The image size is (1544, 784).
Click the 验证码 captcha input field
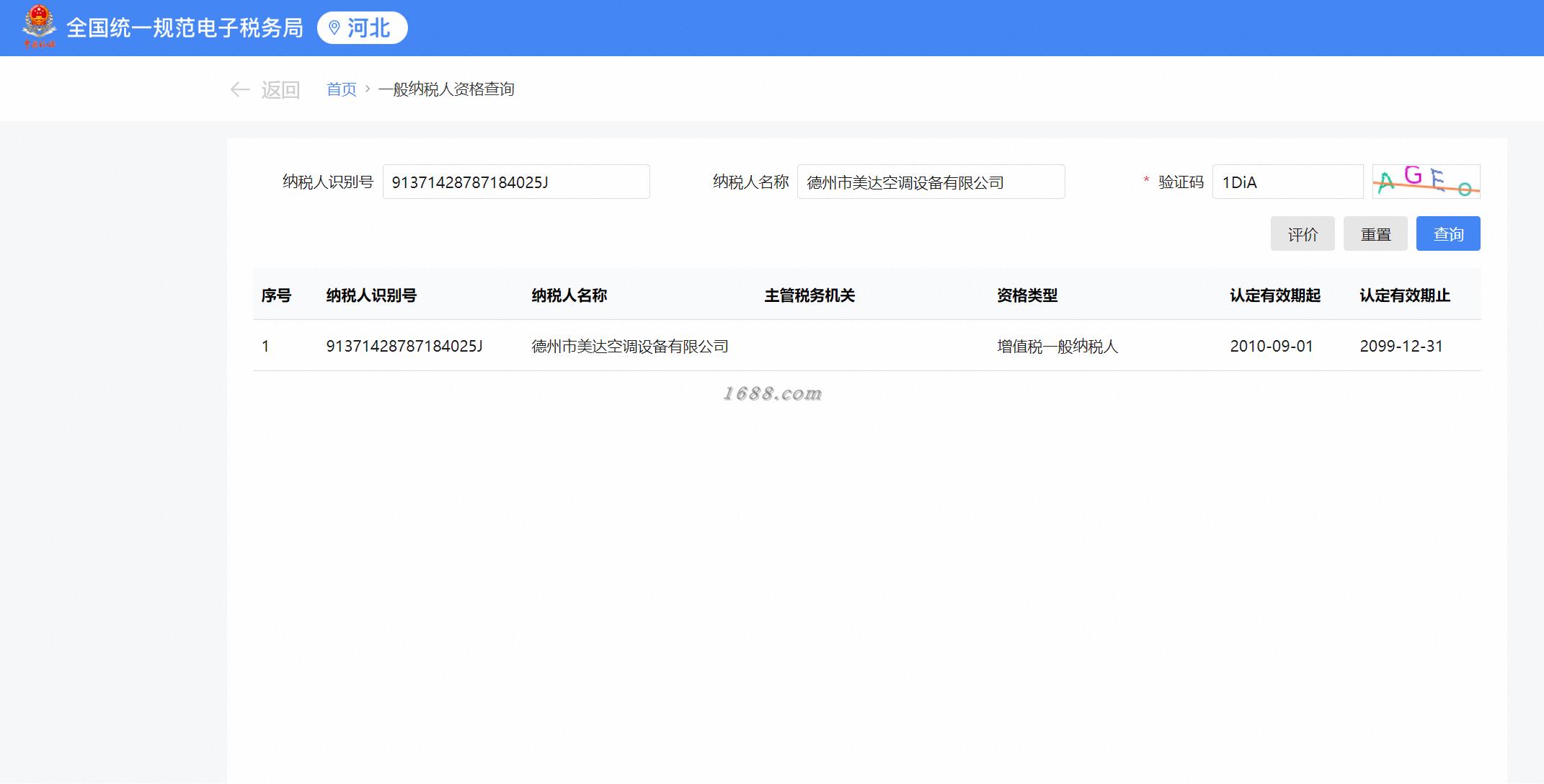point(1287,182)
